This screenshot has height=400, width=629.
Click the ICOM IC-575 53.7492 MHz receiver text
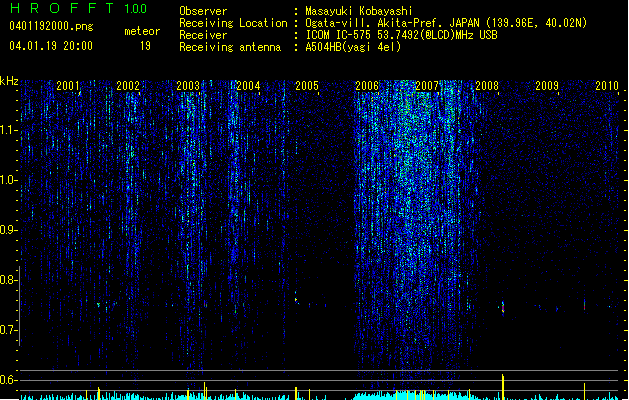[x=401, y=35]
